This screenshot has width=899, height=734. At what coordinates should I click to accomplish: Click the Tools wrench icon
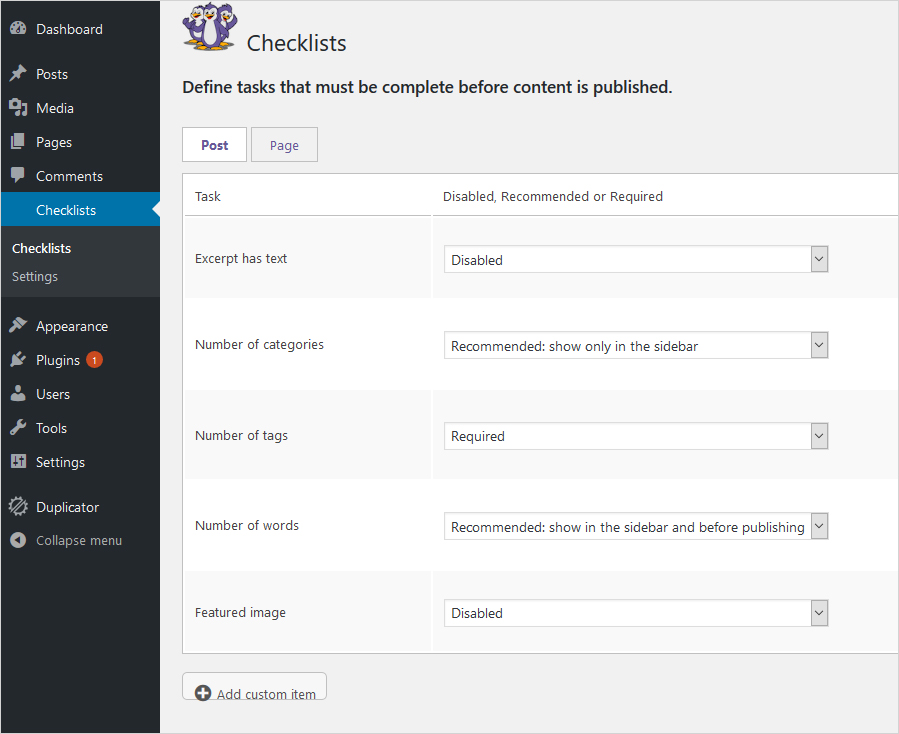(18, 428)
